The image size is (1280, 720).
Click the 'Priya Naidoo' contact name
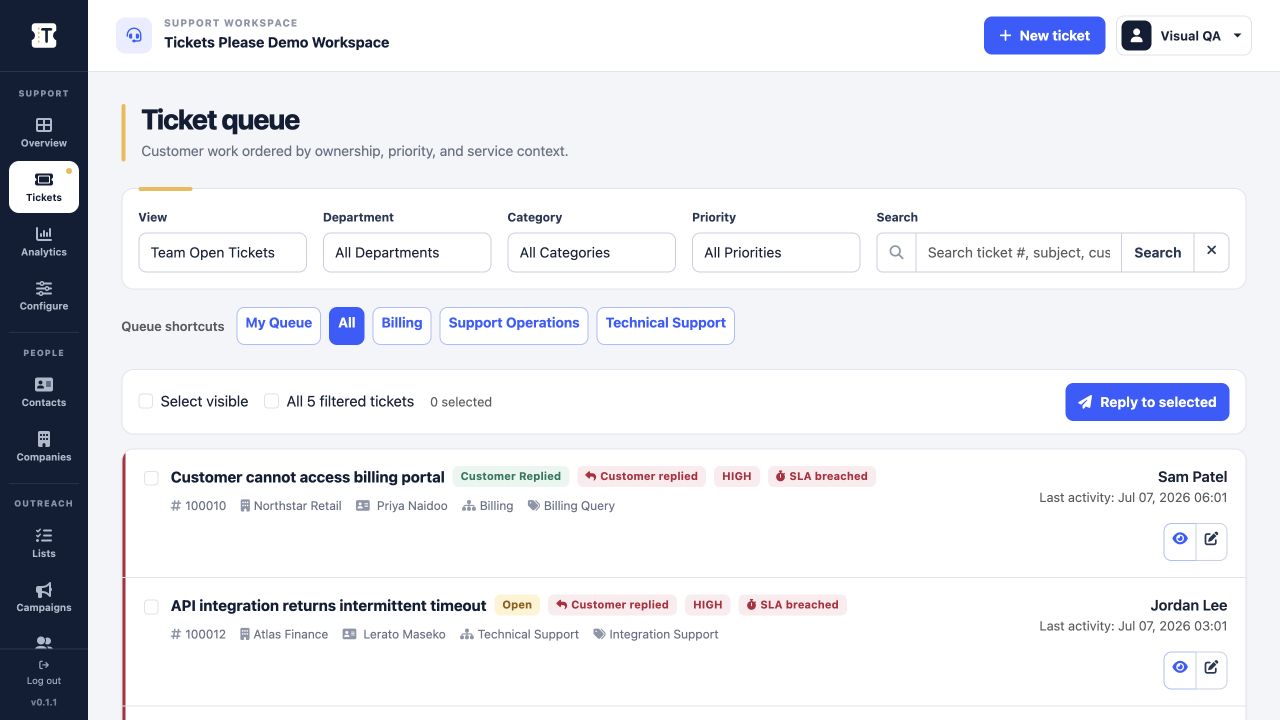coord(412,506)
